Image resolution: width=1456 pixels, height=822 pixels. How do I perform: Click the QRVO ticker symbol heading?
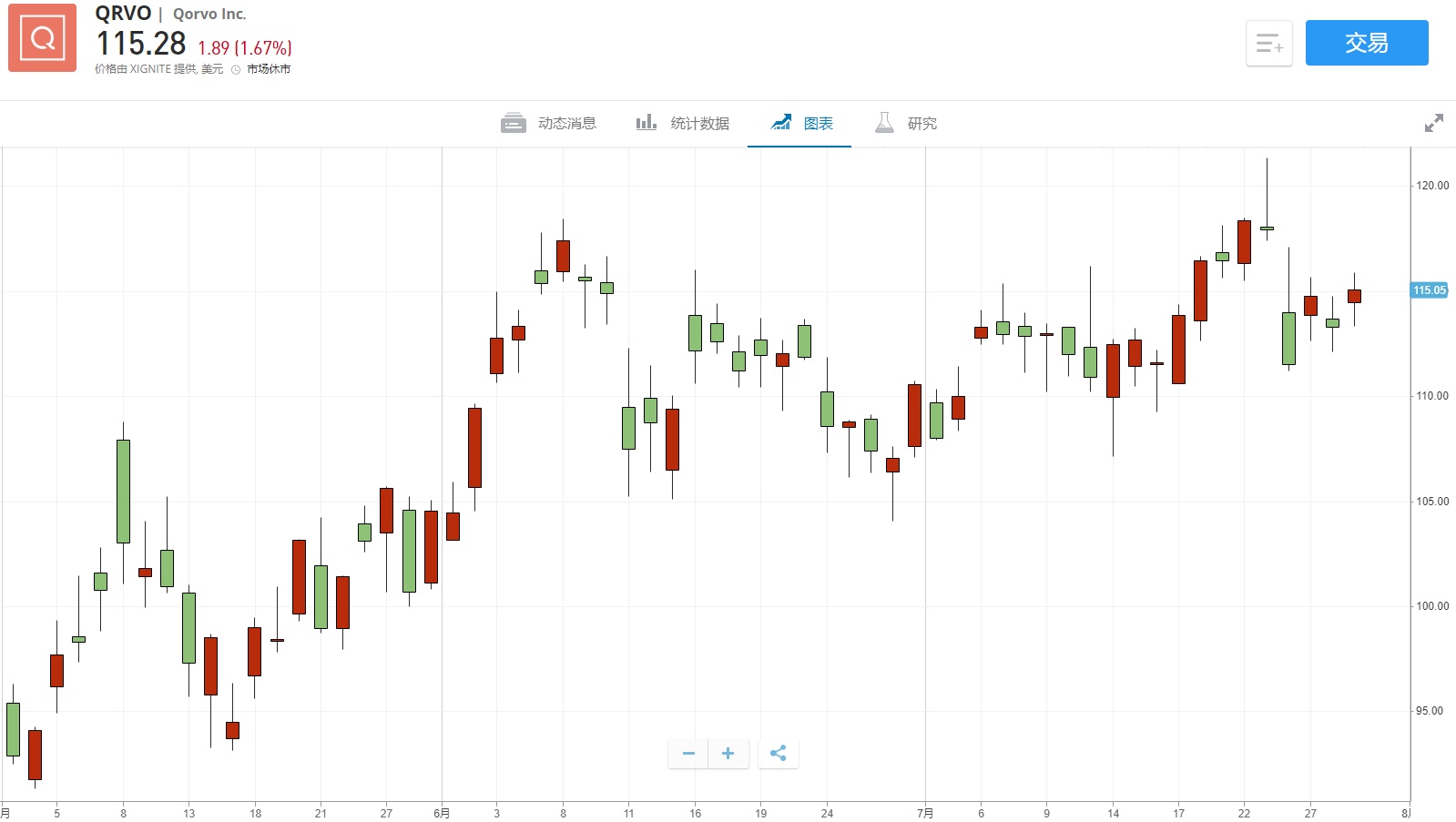click(x=123, y=14)
